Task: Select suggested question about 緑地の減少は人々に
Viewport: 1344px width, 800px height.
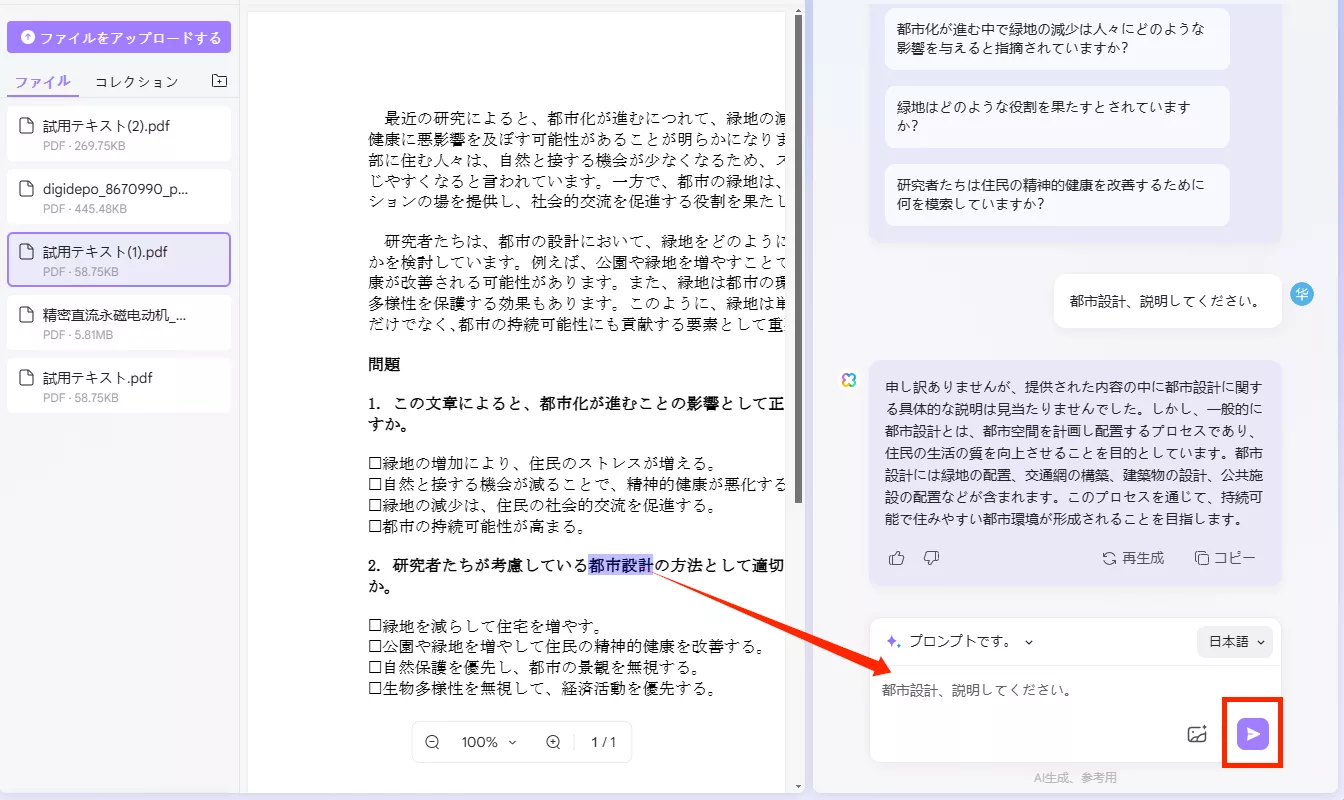Action: [1057, 38]
